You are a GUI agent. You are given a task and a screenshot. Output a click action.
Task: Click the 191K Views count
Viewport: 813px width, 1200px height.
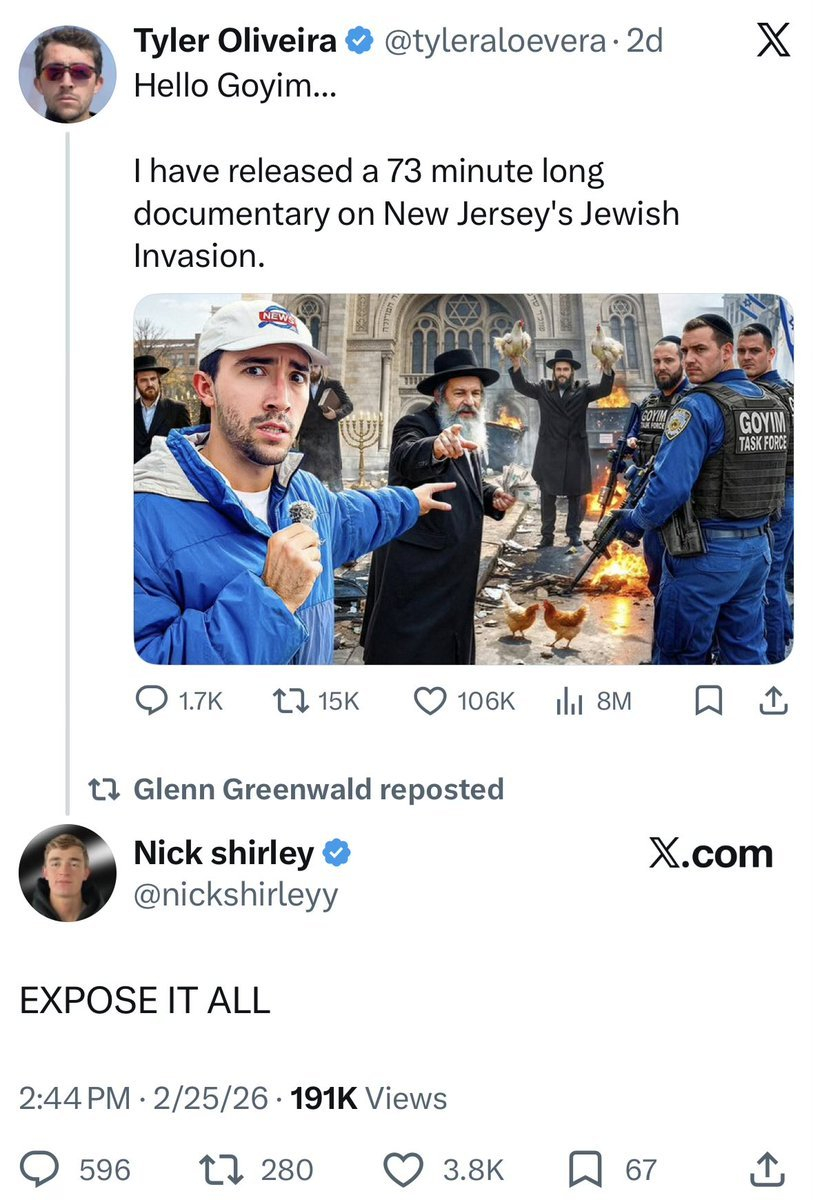368,1098
